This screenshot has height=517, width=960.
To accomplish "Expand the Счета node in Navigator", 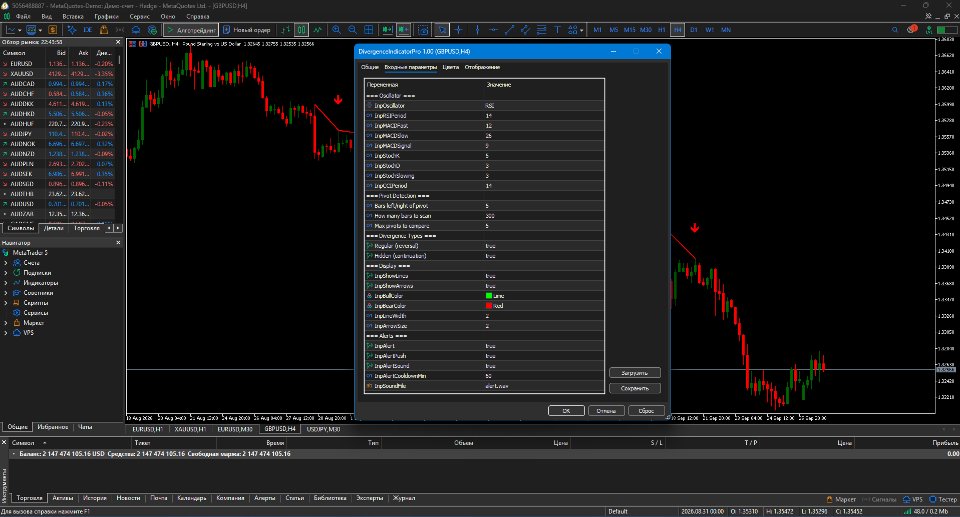I will pyautogui.click(x=6, y=263).
